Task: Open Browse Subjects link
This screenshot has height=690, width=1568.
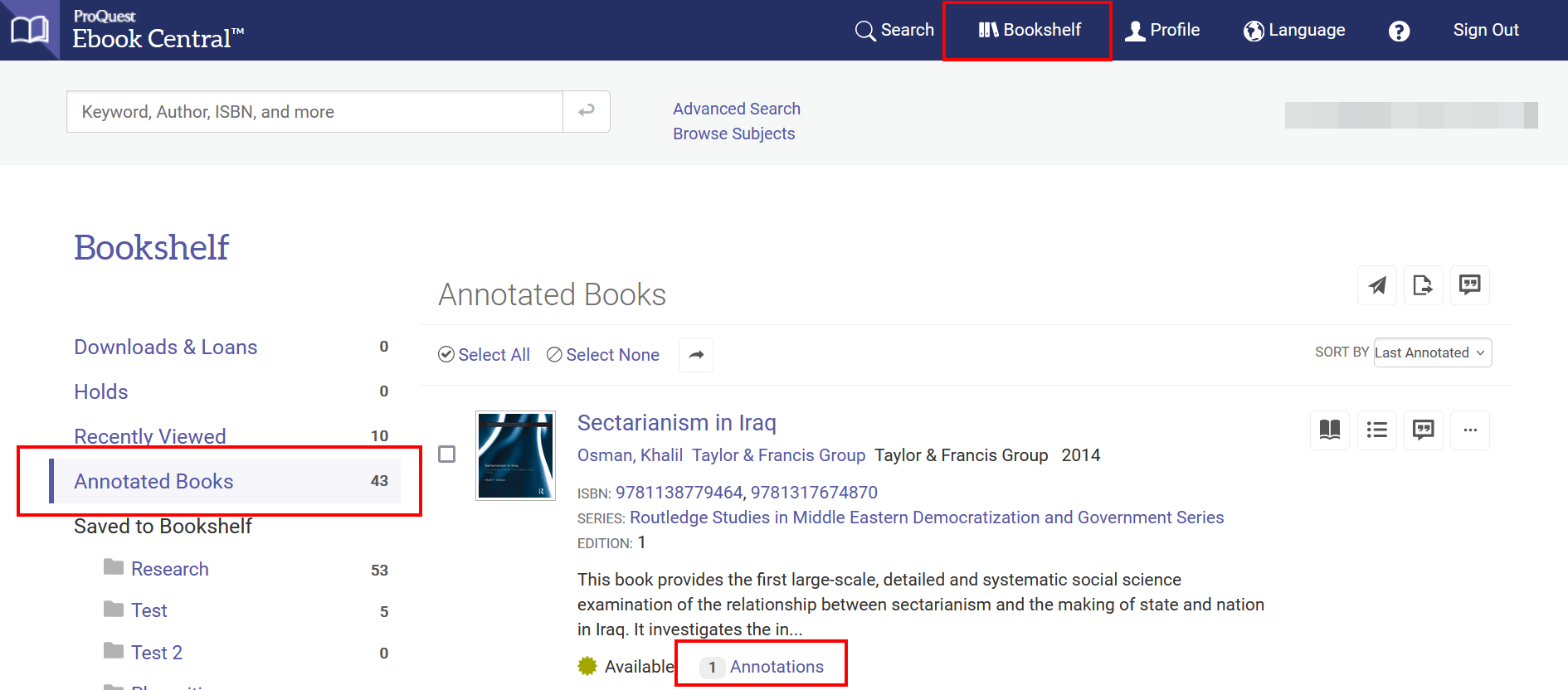Action: coord(733,134)
